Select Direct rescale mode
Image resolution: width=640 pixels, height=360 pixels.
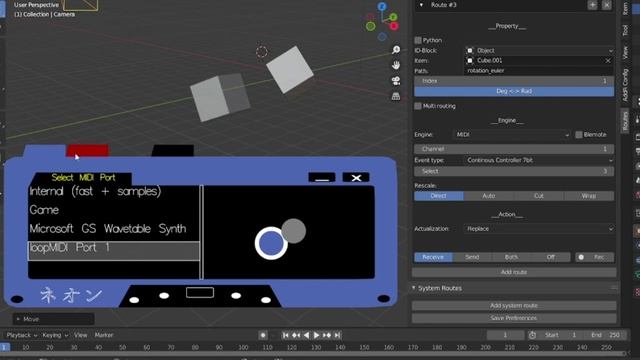(x=439, y=196)
